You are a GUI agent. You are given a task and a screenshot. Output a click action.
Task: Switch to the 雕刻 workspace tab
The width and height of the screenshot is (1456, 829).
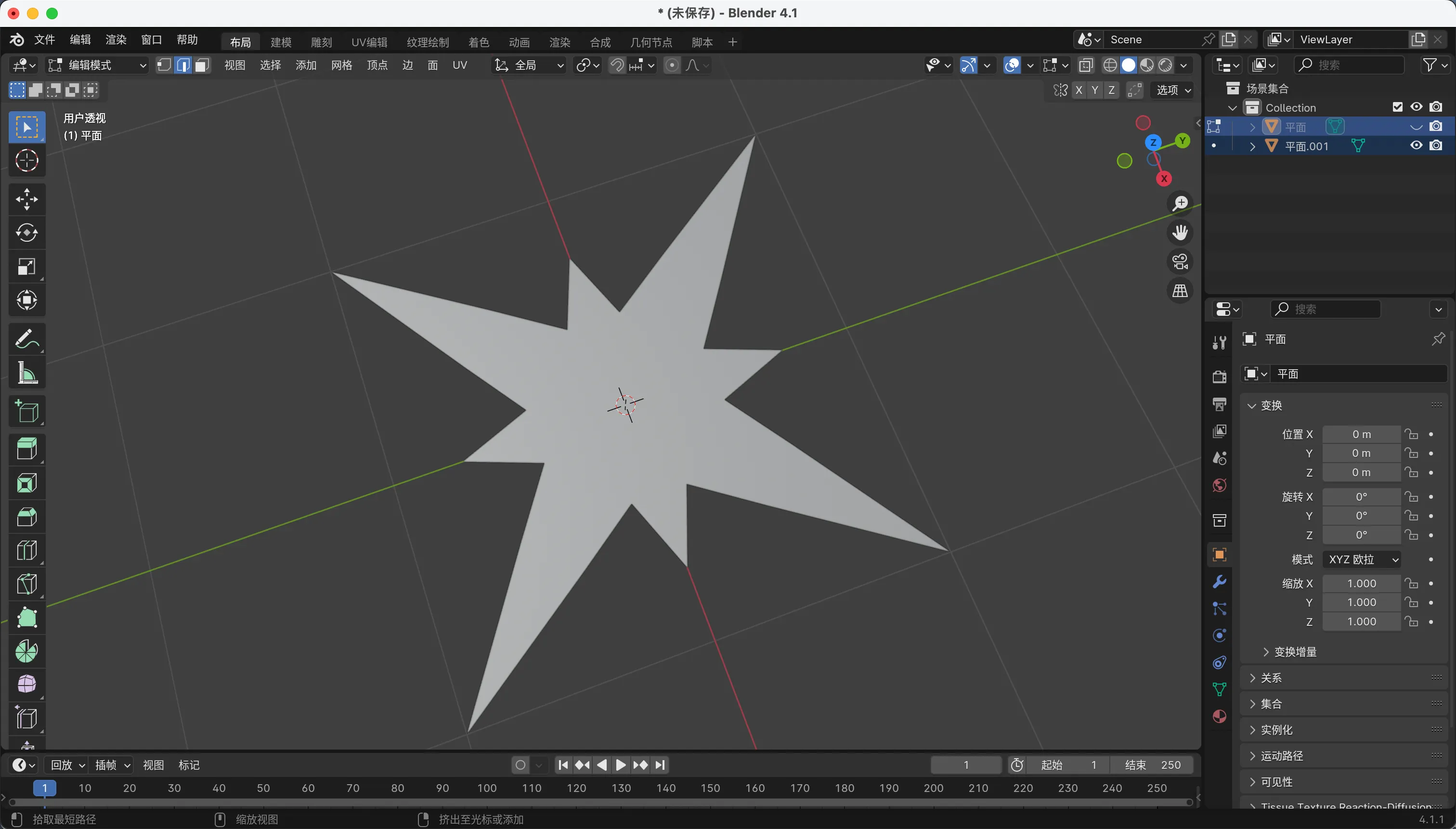click(x=321, y=42)
